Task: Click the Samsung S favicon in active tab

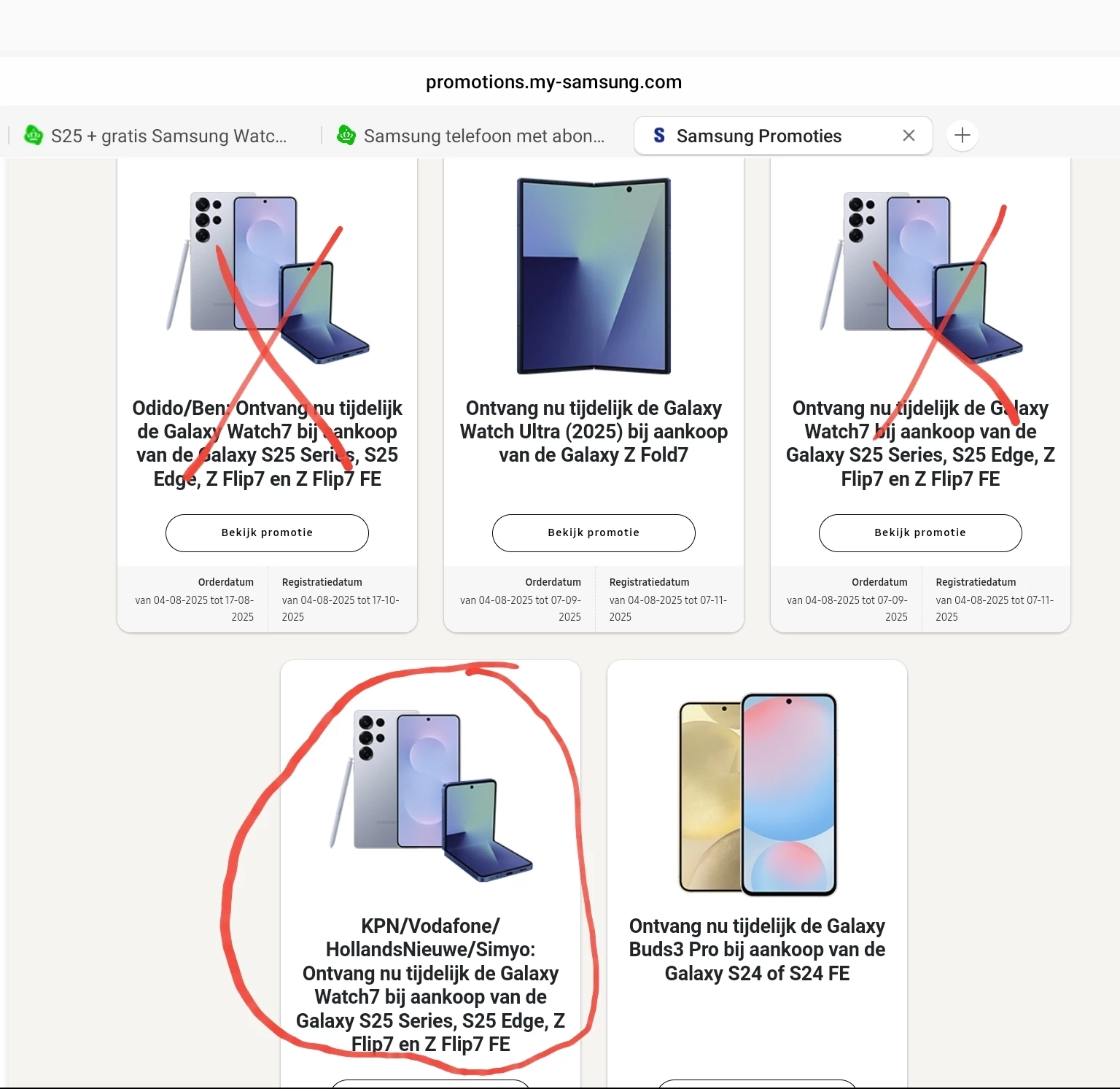Action: click(659, 136)
